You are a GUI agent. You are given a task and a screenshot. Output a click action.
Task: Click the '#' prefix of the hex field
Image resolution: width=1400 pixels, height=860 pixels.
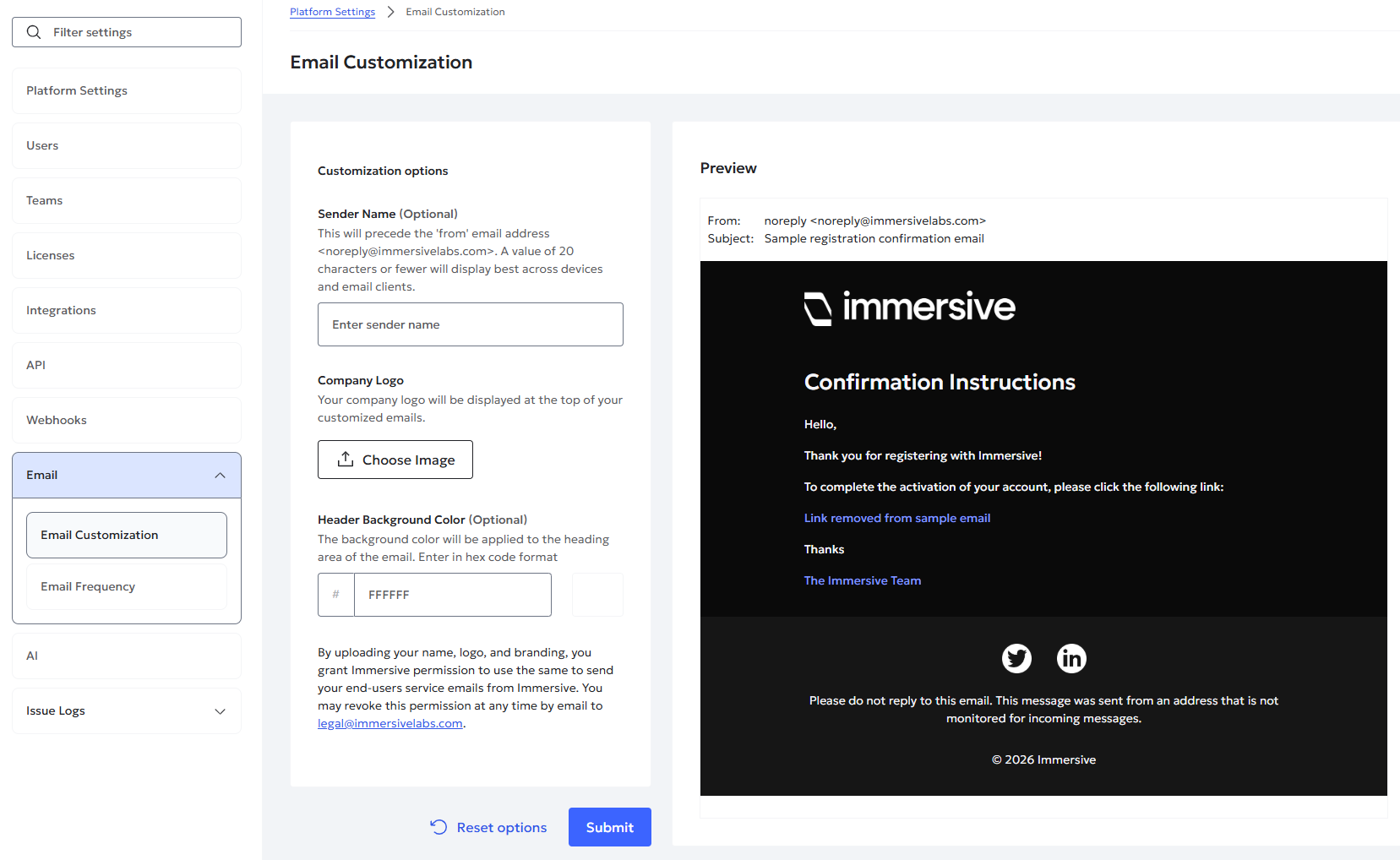(336, 595)
